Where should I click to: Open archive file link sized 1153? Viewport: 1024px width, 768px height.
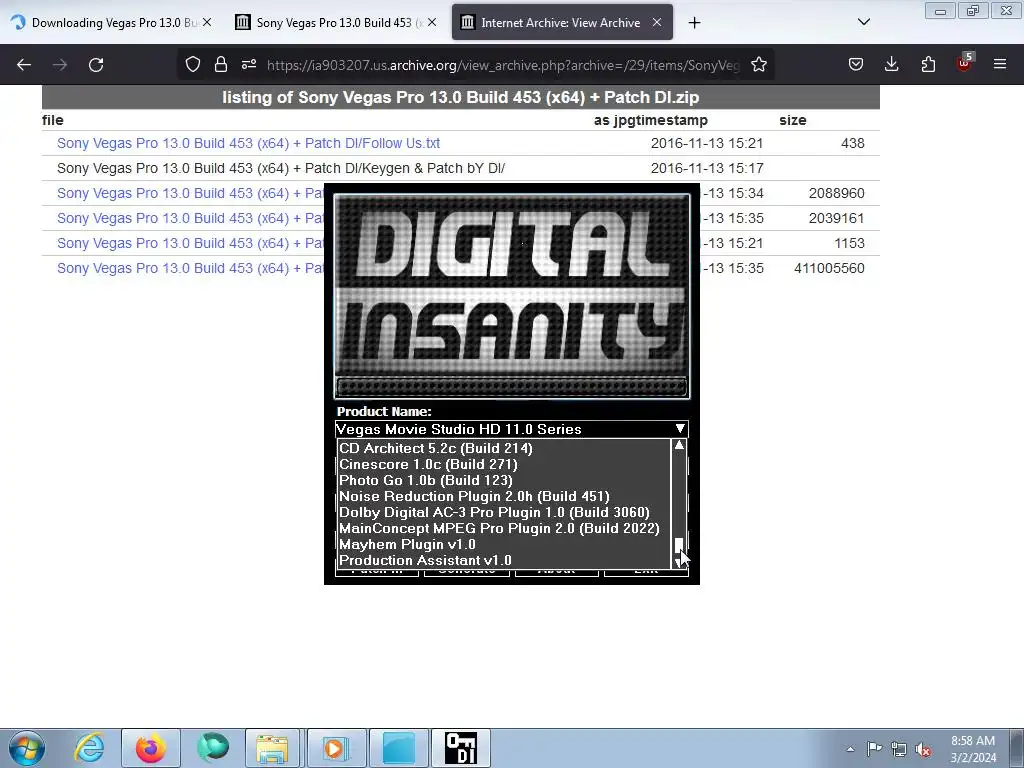(x=190, y=243)
